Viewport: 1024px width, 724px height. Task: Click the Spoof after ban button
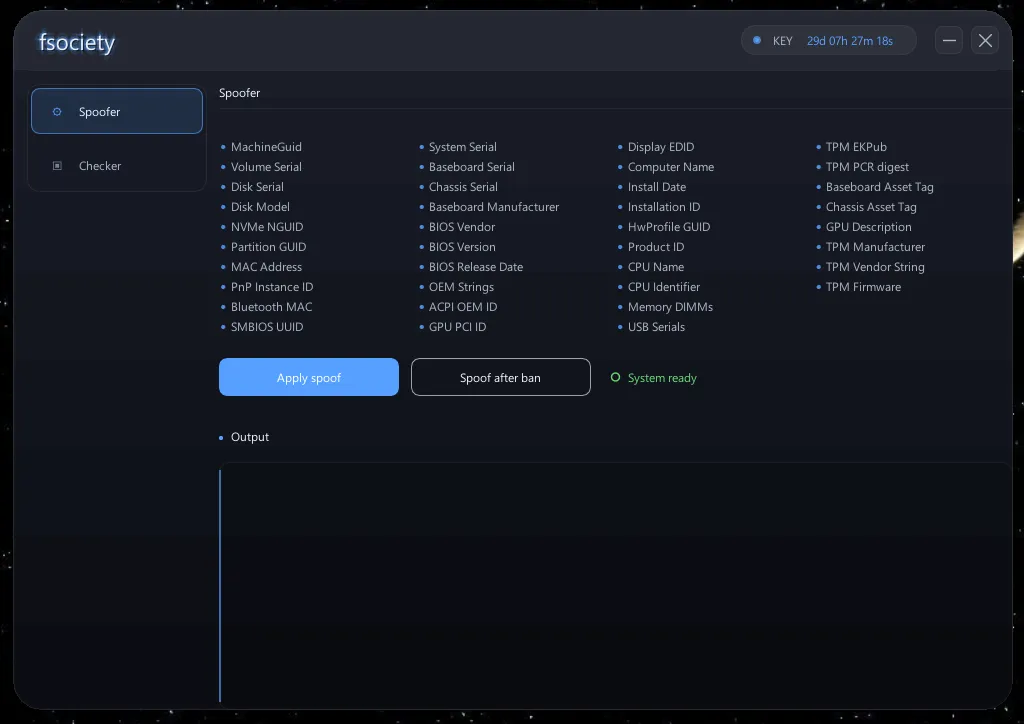click(500, 377)
